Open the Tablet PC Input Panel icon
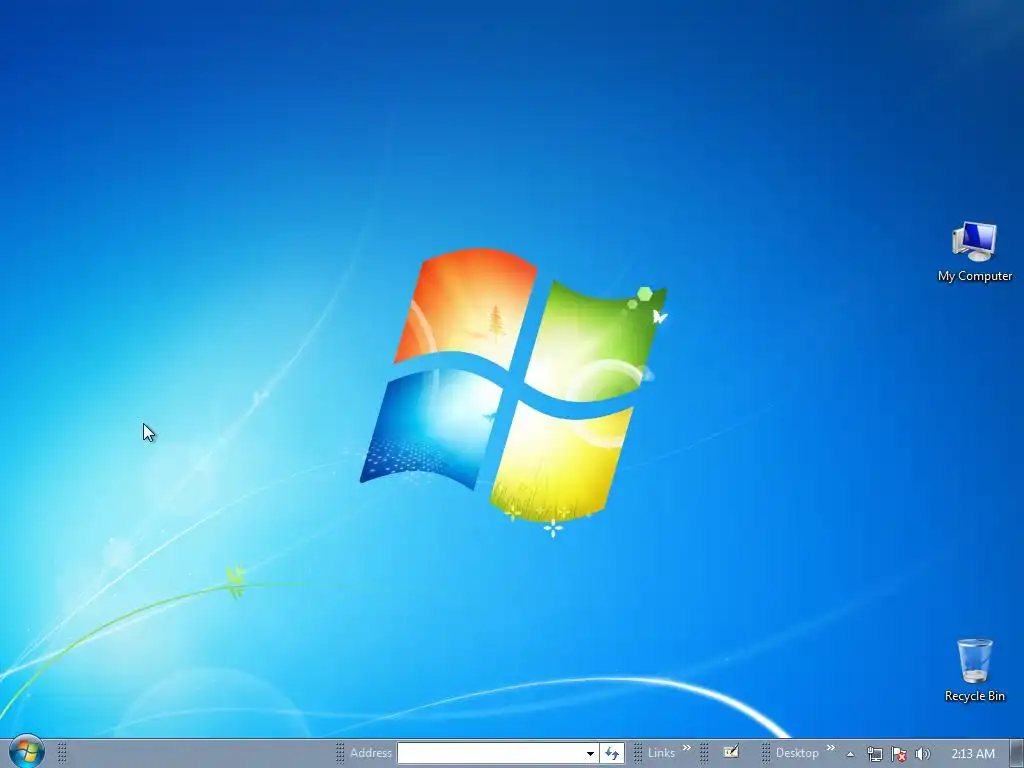The image size is (1024, 768). [731, 752]
